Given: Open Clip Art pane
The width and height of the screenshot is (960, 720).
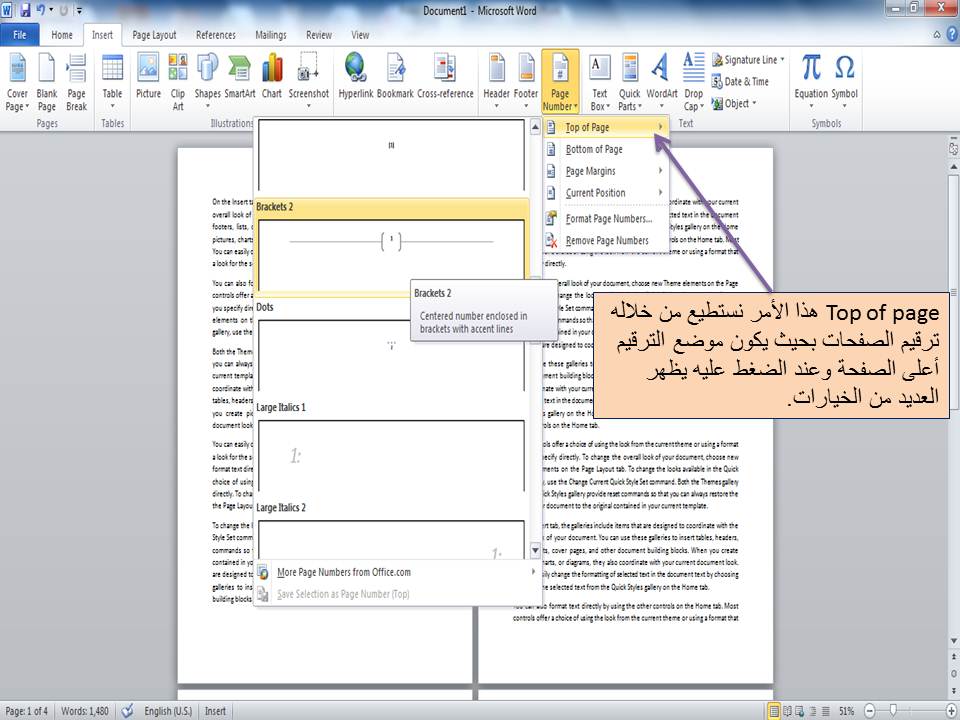Looking at the screenshot, I should [x=178, y=83].
